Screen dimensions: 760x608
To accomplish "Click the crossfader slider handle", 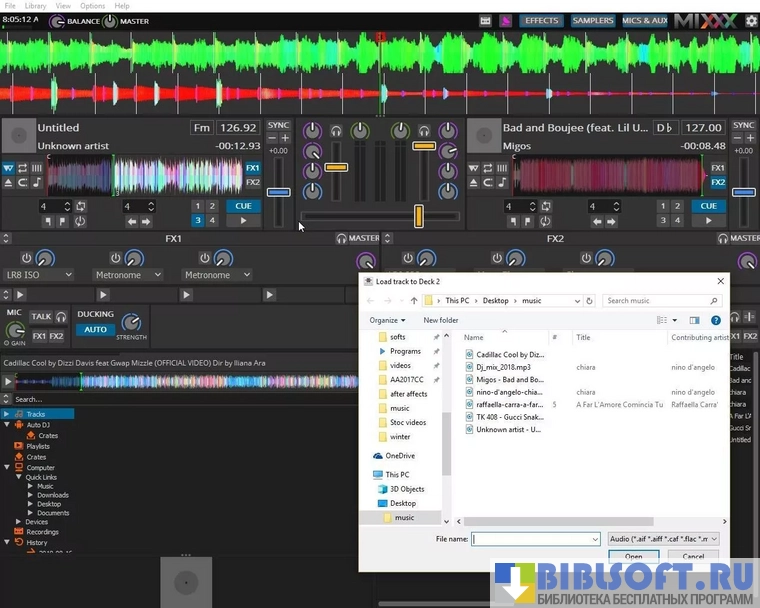I will tap(419, 216).
